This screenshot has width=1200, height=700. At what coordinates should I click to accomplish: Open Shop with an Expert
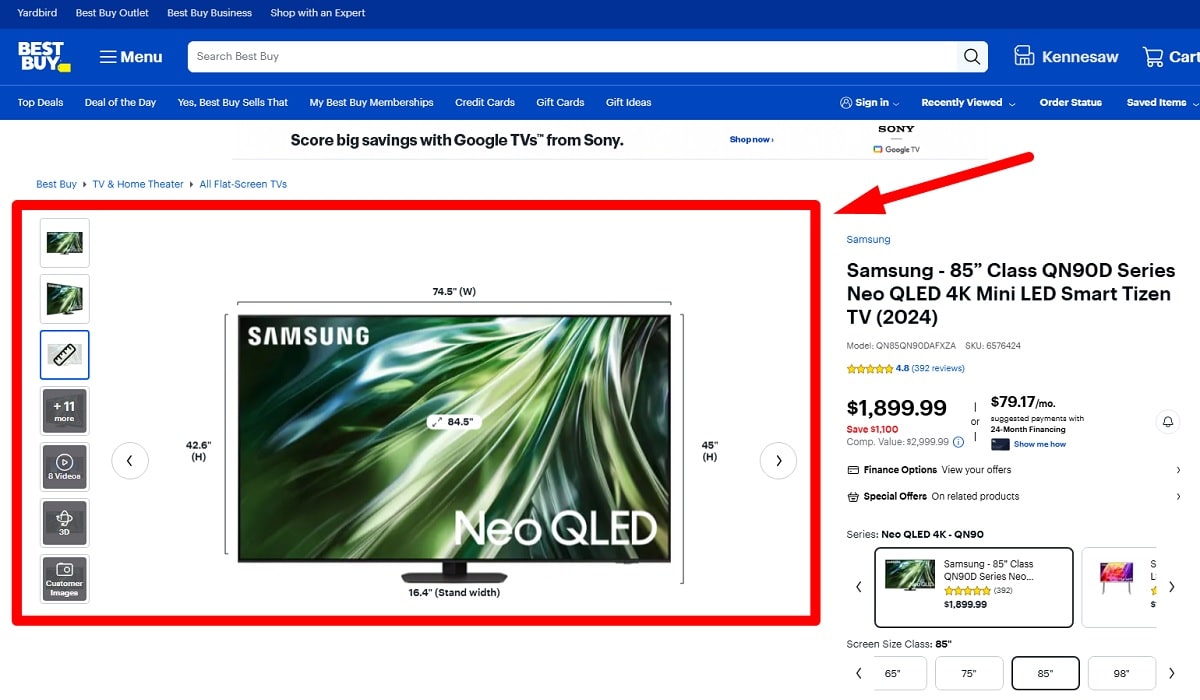tap(317, 13)
